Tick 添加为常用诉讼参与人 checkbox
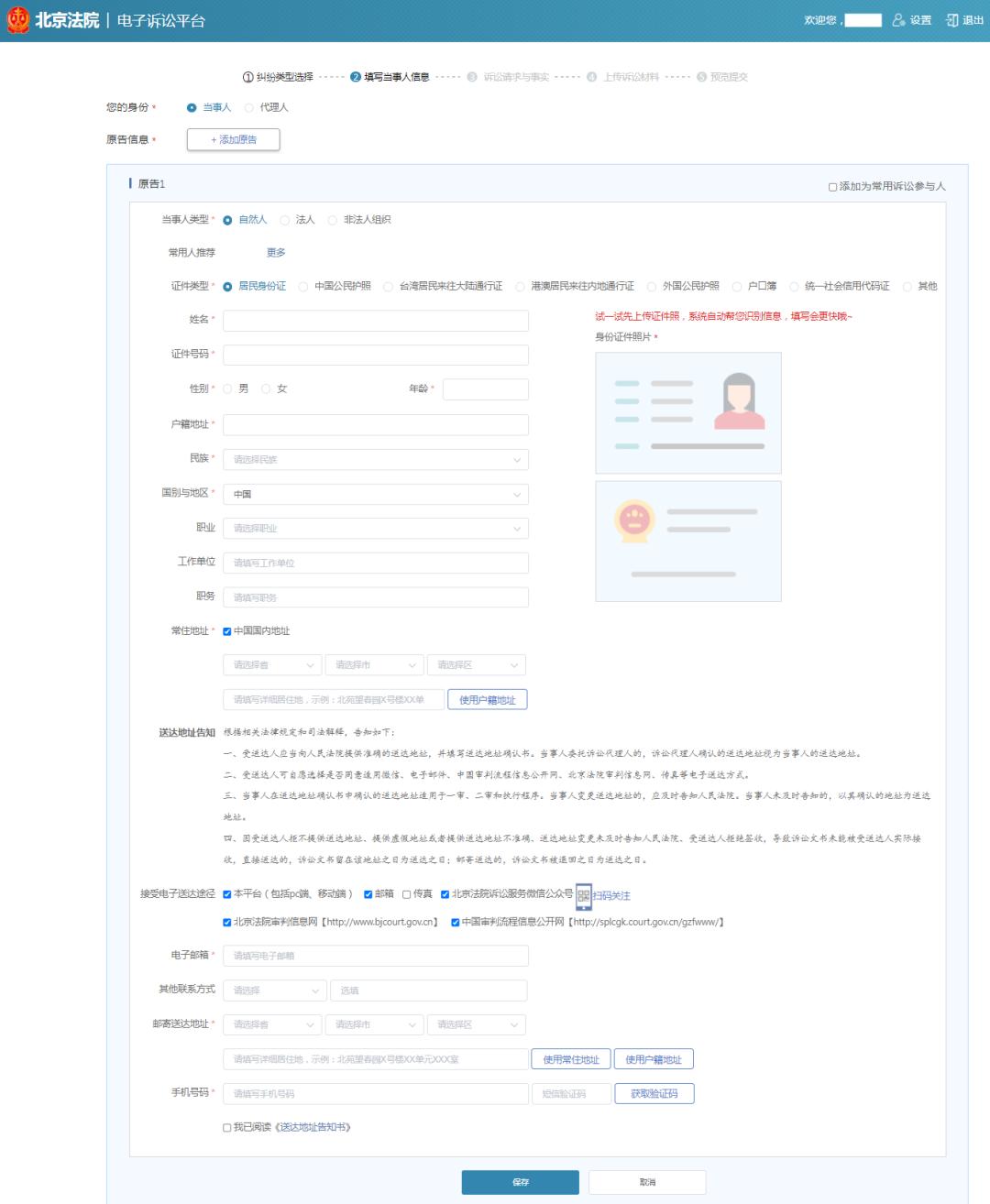 pyautogui.click(x=832, y=187)
